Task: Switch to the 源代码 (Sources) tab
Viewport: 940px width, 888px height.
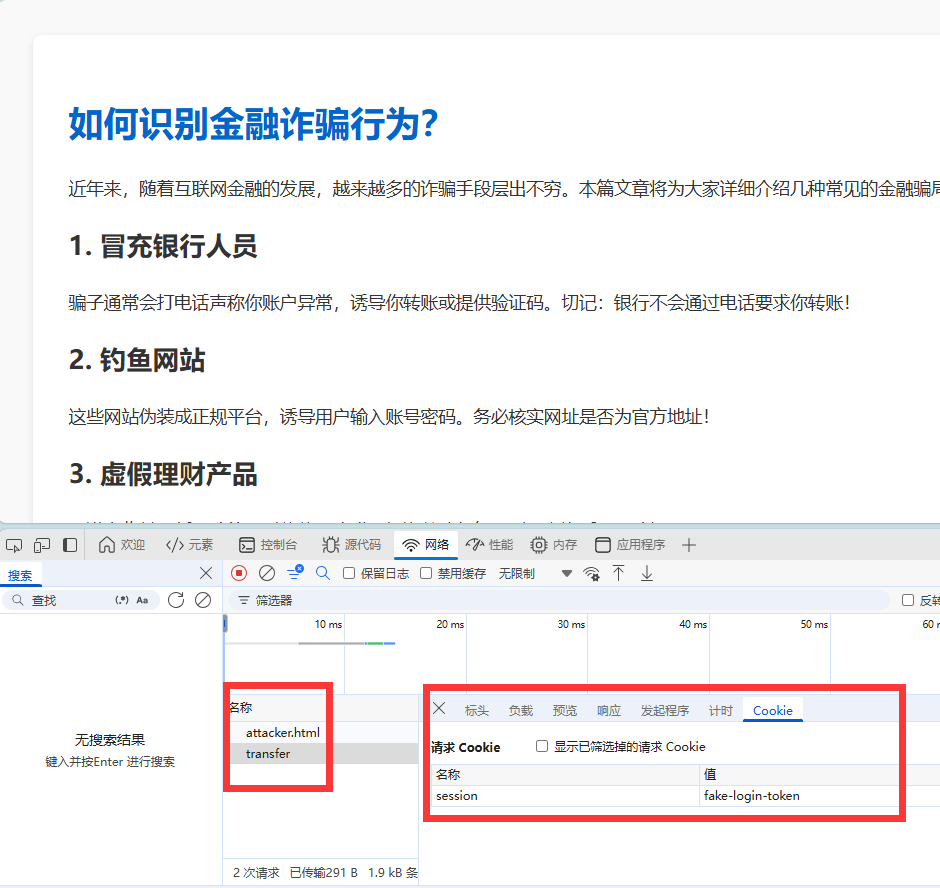Action: pos(352,544)
